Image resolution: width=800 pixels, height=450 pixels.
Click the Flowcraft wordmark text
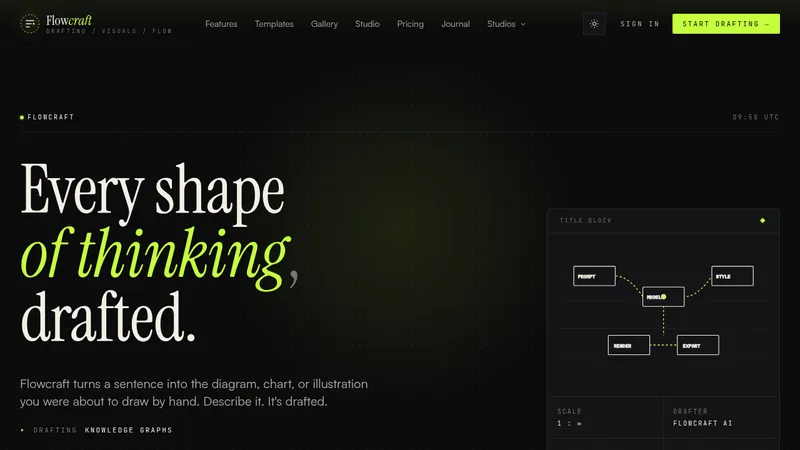pos(69,20)
